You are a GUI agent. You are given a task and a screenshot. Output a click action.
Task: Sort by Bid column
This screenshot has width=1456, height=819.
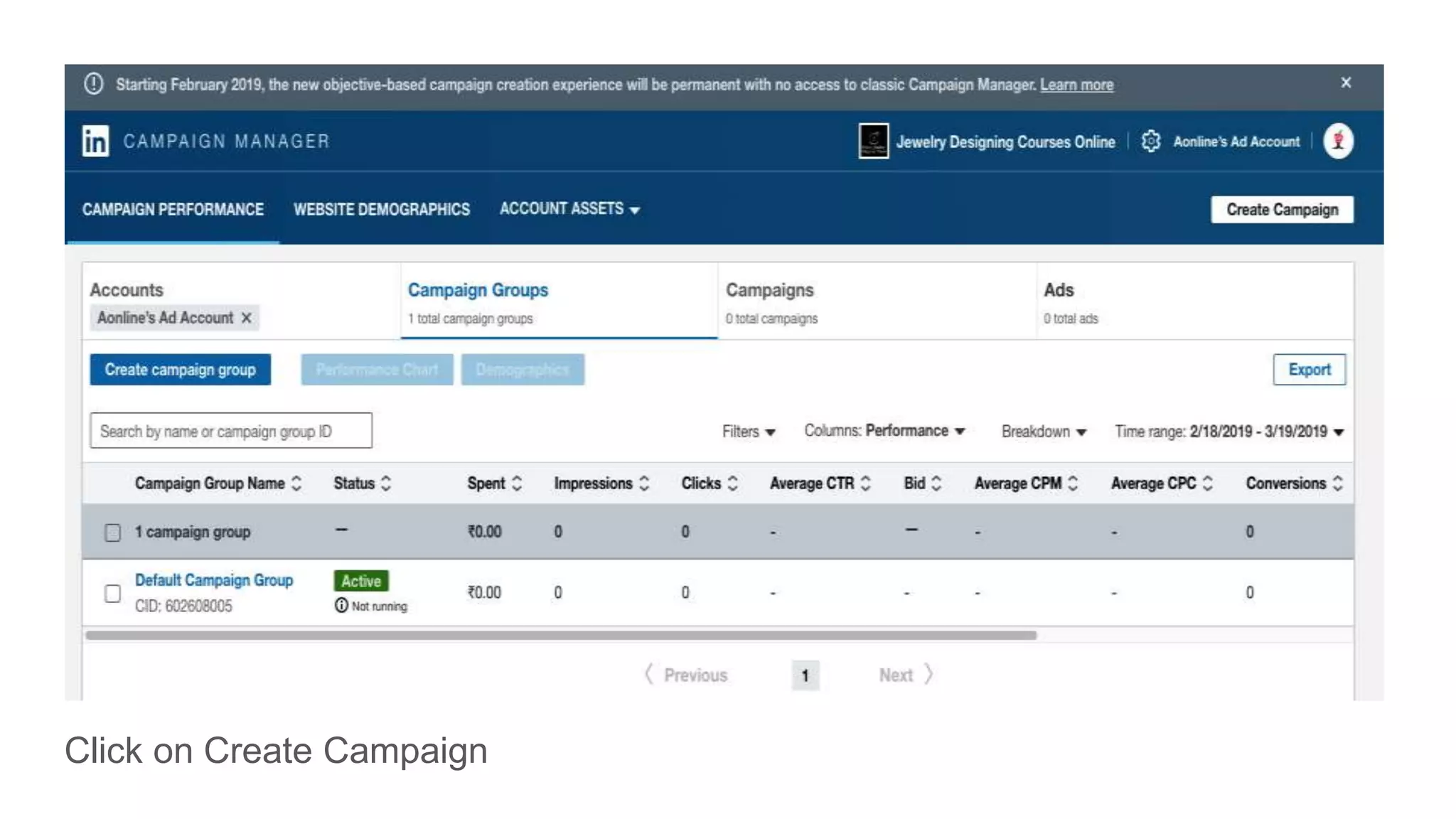[936, 483]
